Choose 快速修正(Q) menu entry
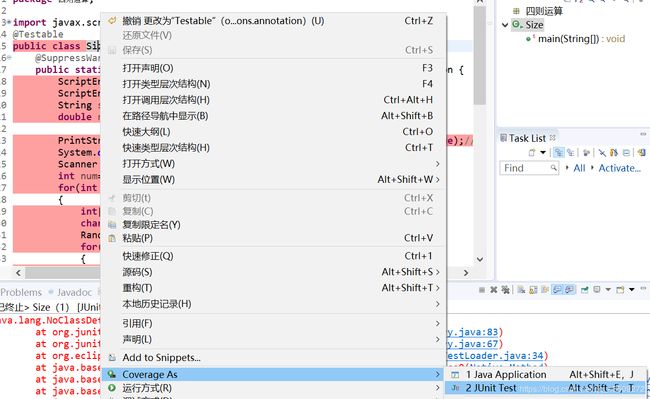 click(x=274, y=256)
